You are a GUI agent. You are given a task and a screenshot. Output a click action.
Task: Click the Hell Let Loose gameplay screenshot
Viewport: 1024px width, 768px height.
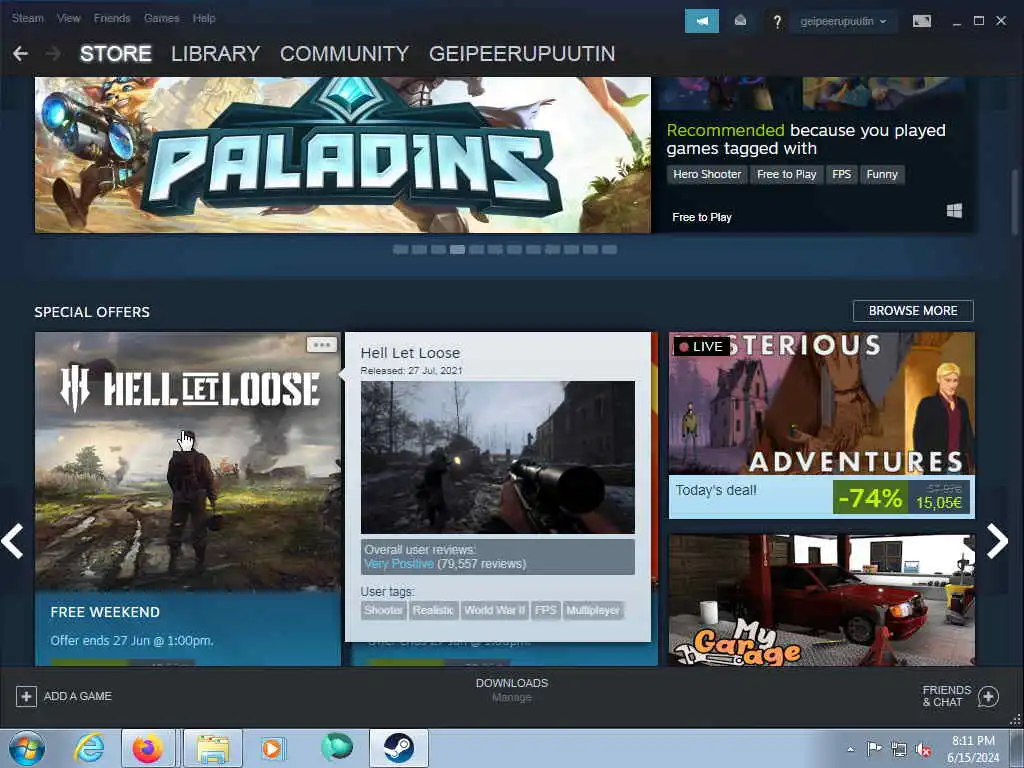coord(498,457)
